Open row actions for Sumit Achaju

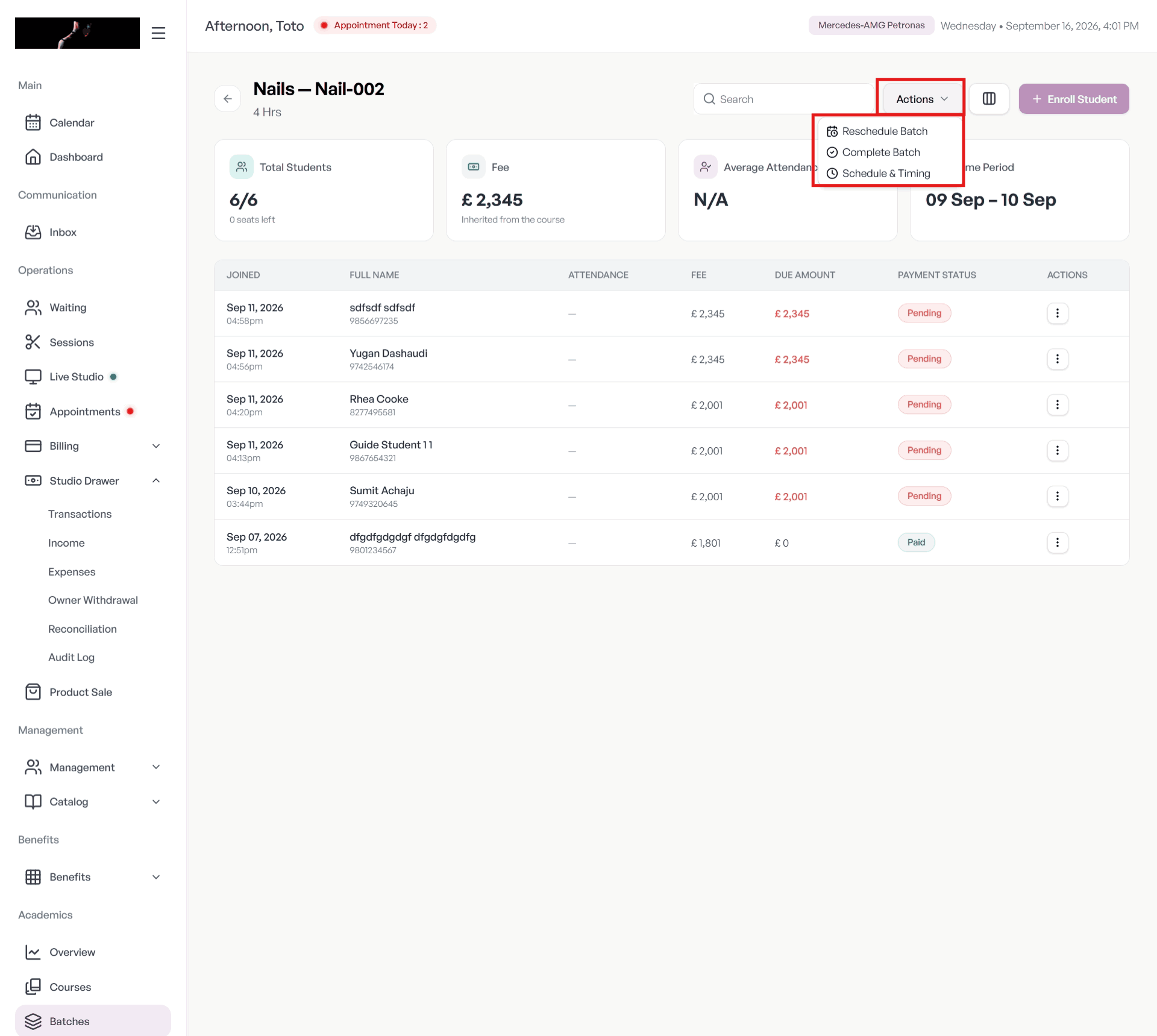point(1058,497)
